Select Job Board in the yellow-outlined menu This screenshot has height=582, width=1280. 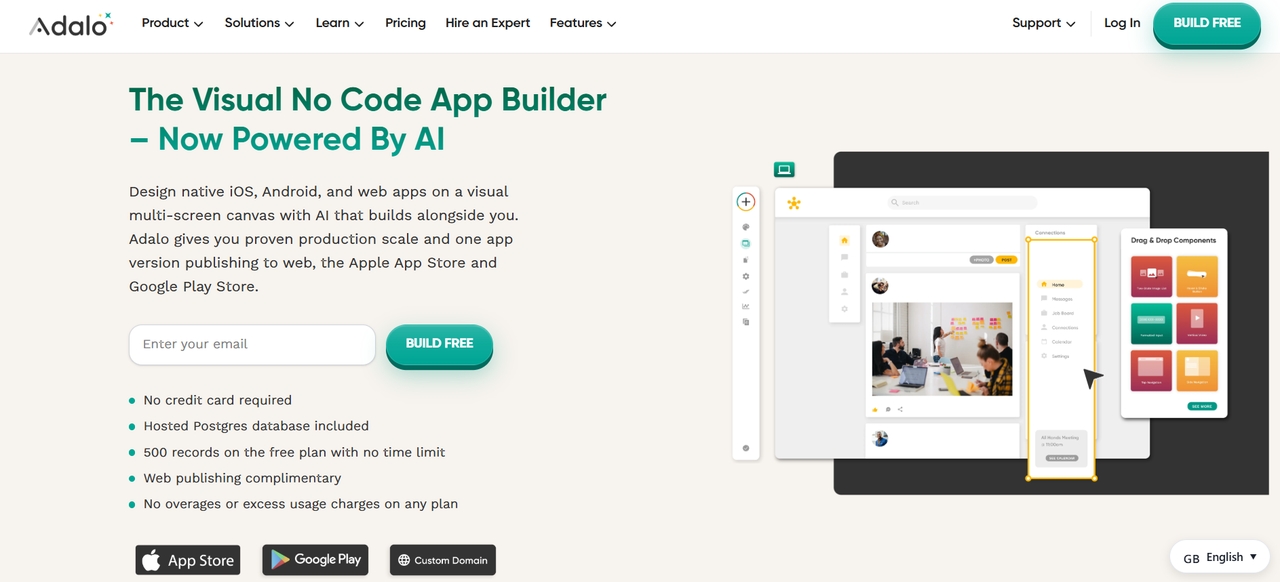point(1057,313)
